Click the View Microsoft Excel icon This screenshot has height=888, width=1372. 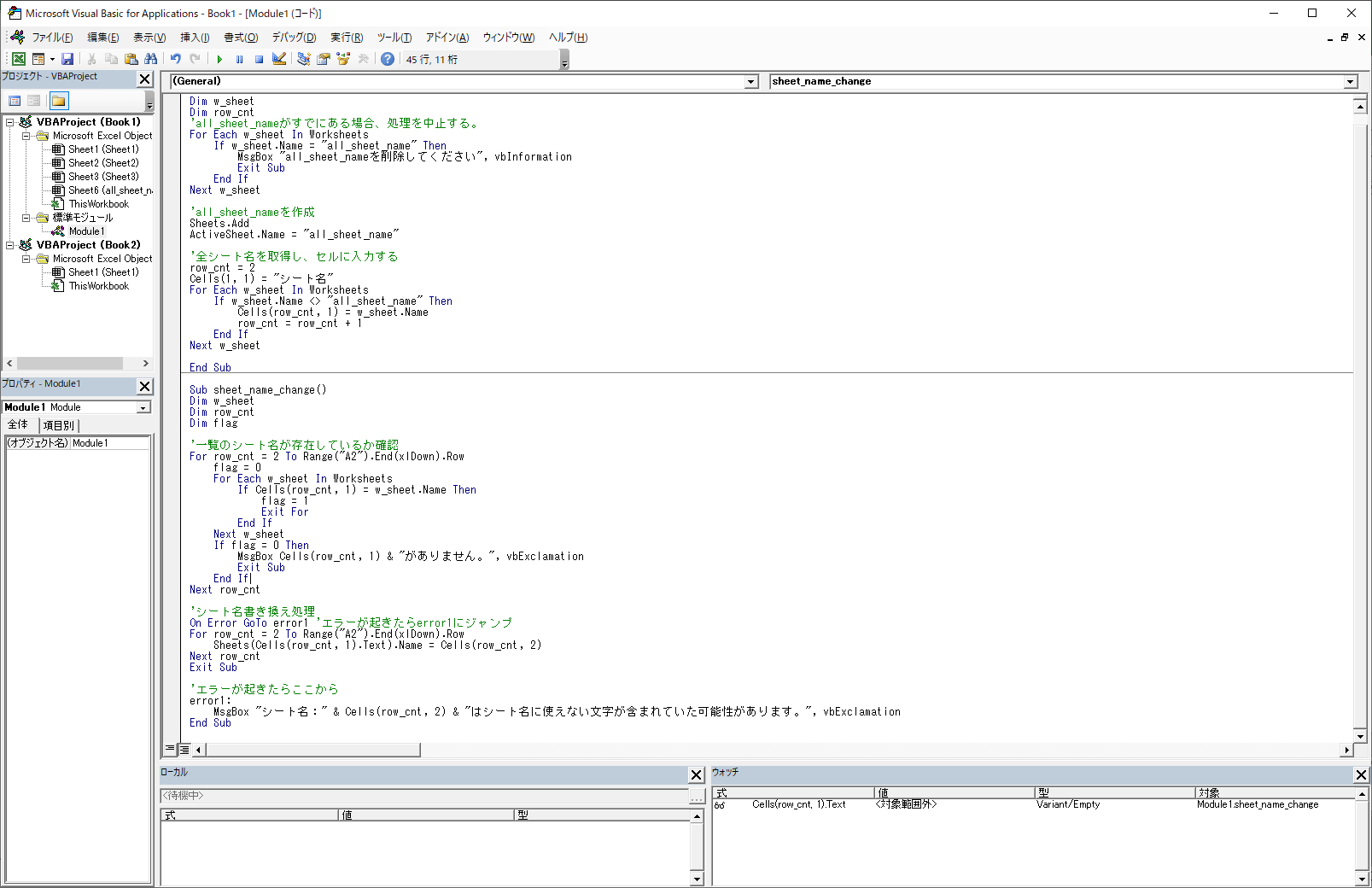pos(19,59)
